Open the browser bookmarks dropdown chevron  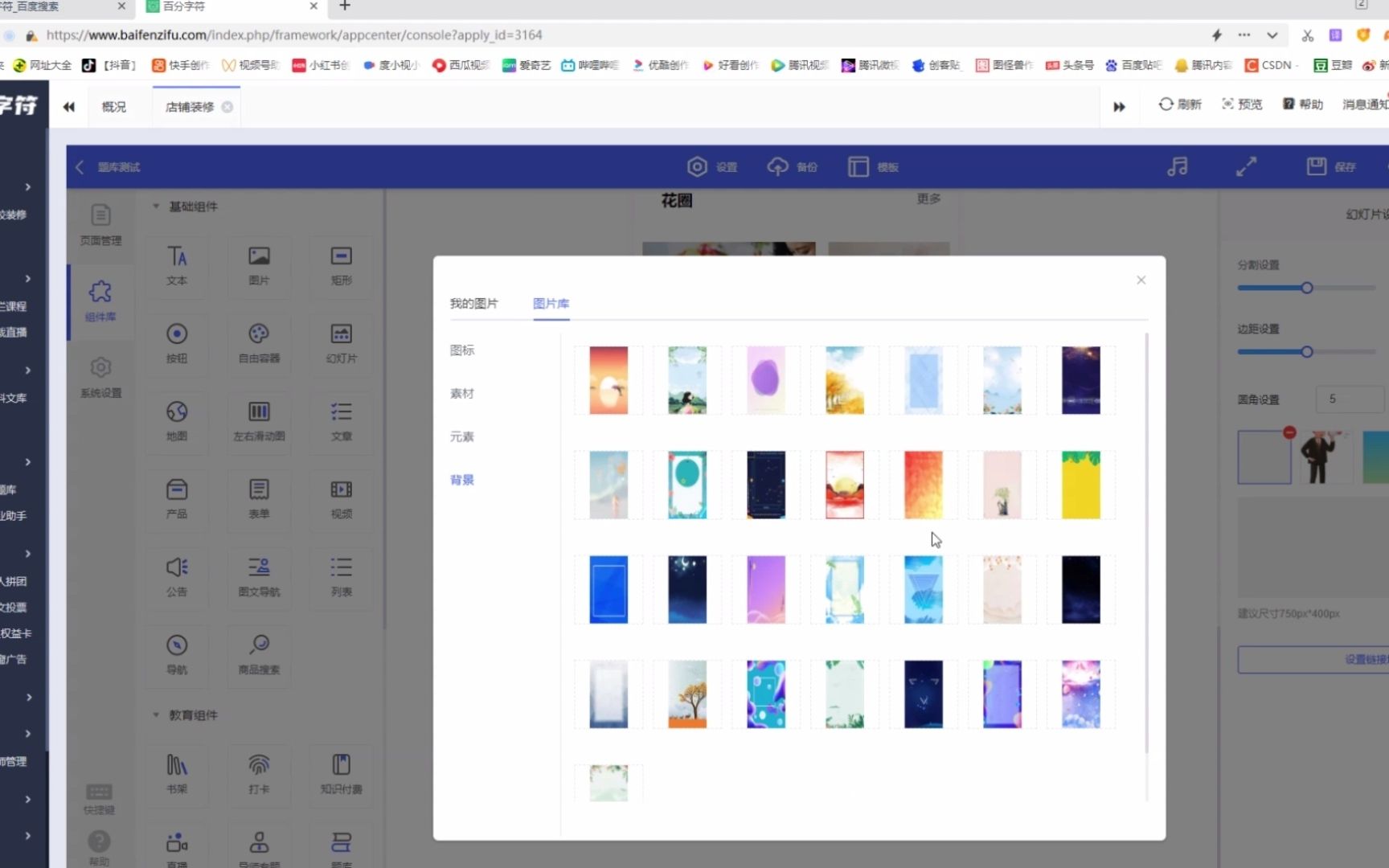pyautogui.click(x=1272, y=35)
